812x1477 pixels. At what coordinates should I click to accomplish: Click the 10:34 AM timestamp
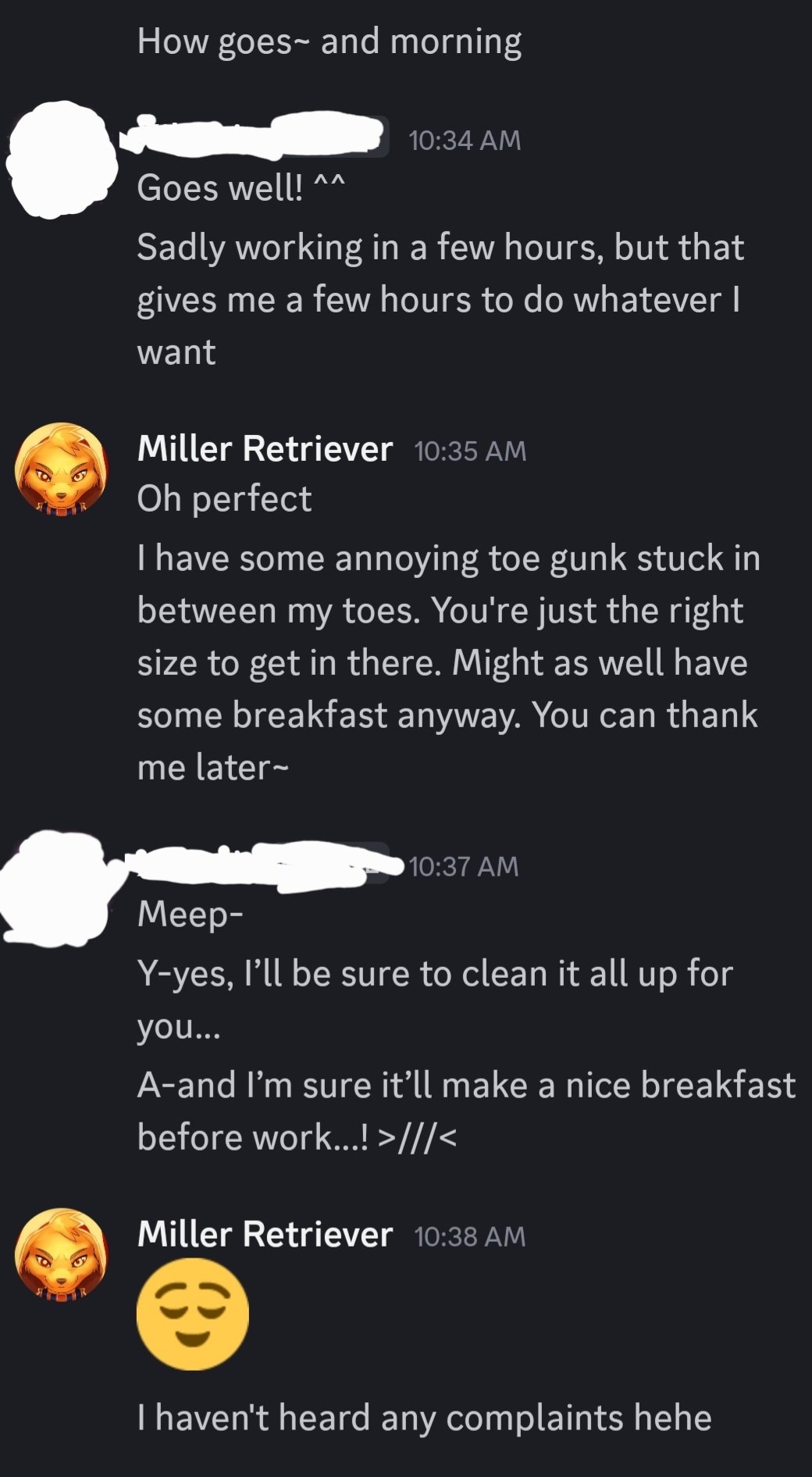pos(464,140)
